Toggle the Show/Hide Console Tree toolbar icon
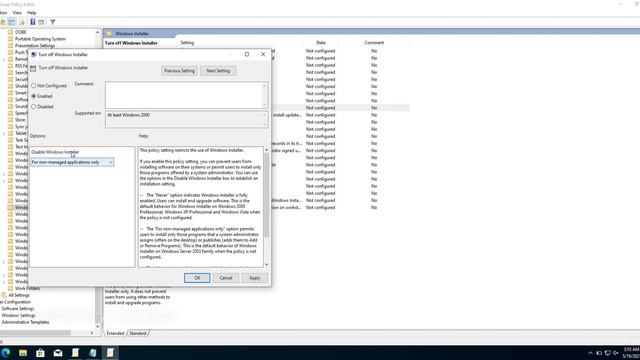The height and width of the screenshot is (360, 640). (12, 22)
